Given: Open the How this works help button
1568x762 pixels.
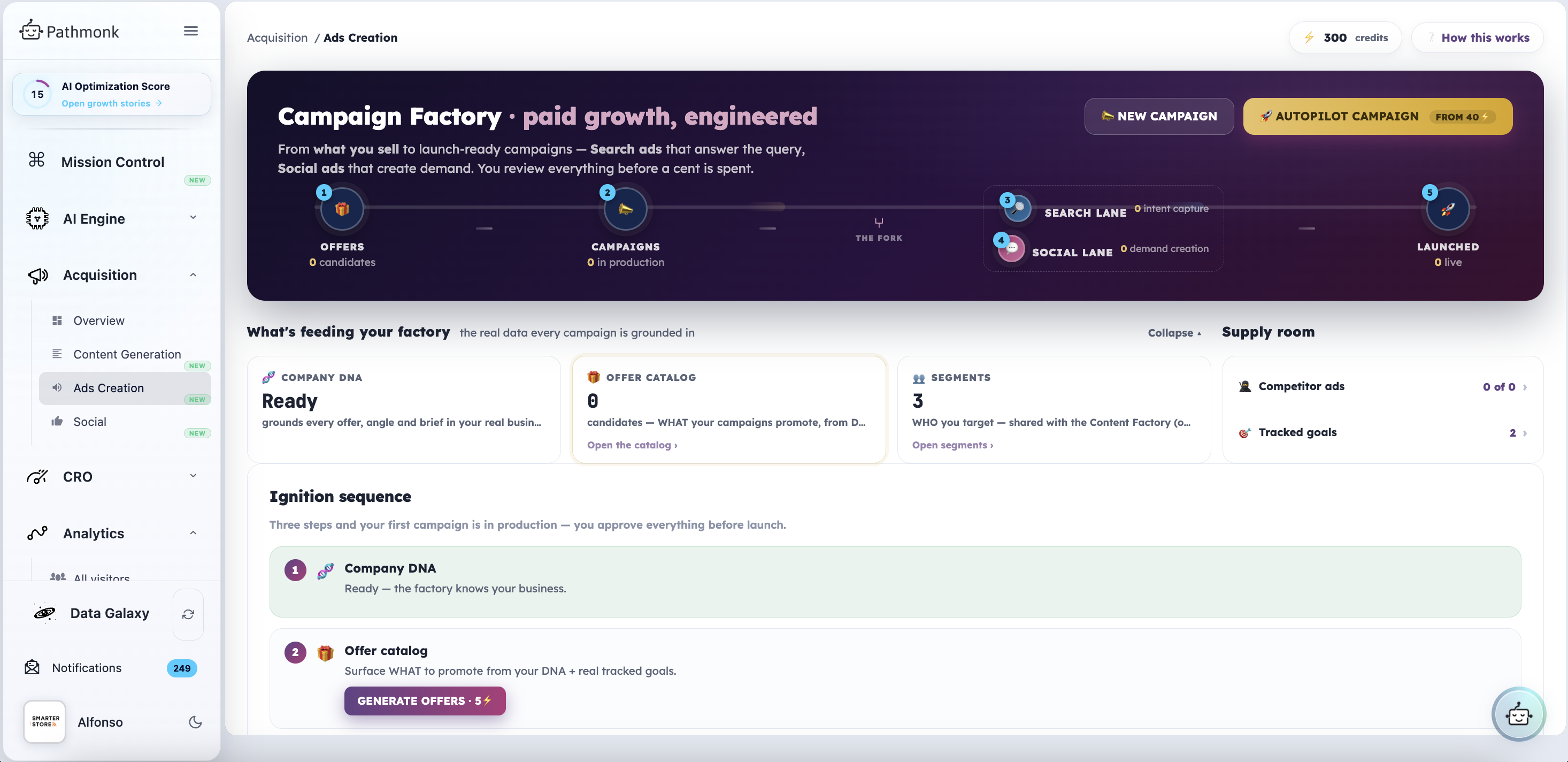Looking at the screenshot, I should click(x=1477, y=38).
